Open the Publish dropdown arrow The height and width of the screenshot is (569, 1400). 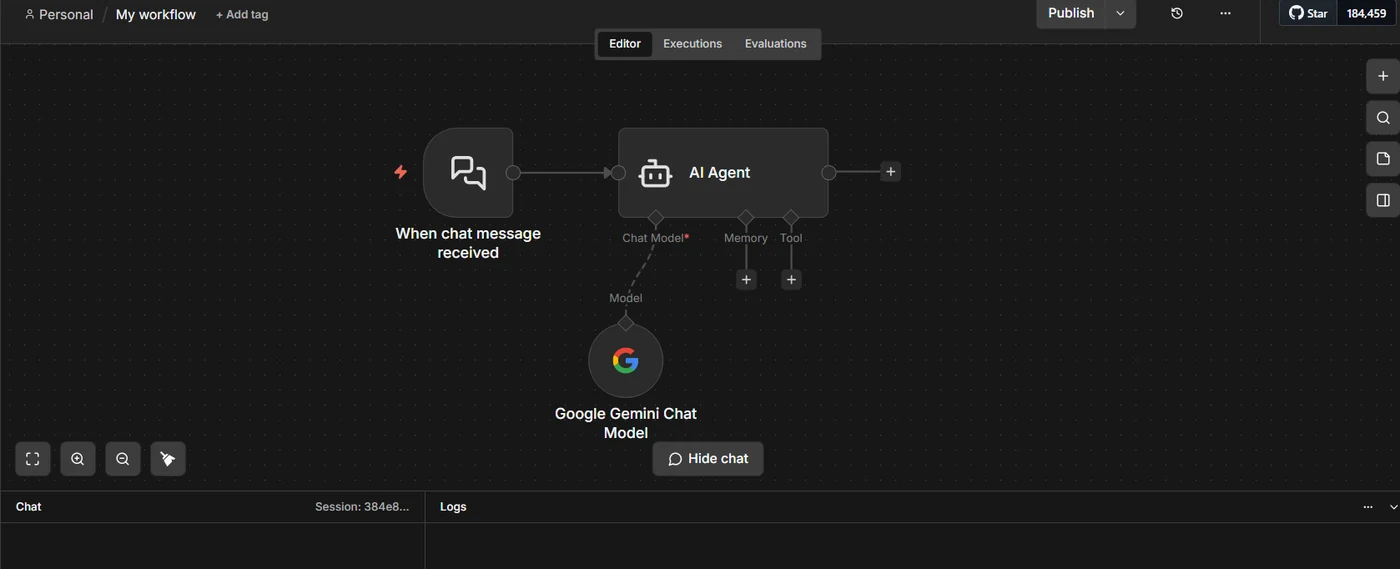(1120, 13)
